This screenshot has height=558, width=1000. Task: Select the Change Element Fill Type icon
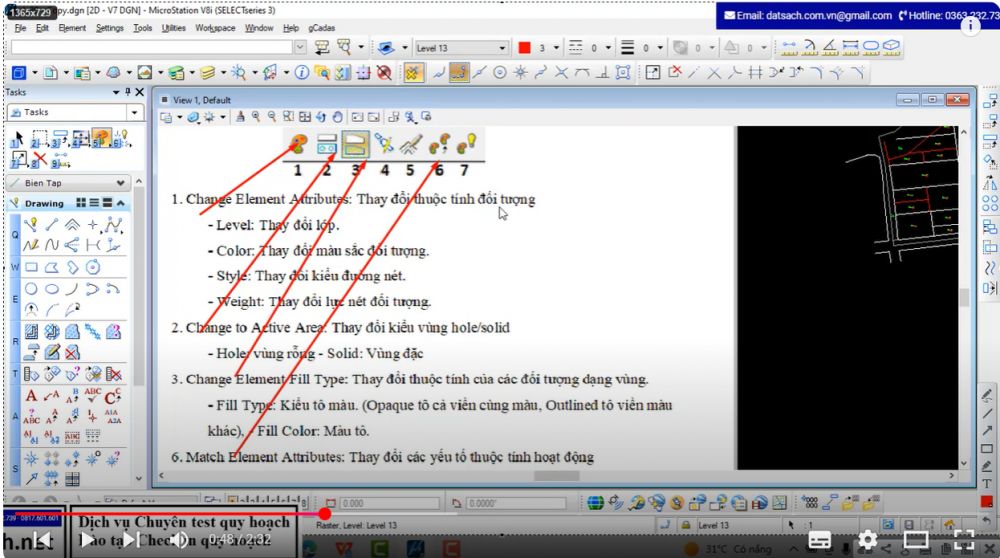click(354, 145)
